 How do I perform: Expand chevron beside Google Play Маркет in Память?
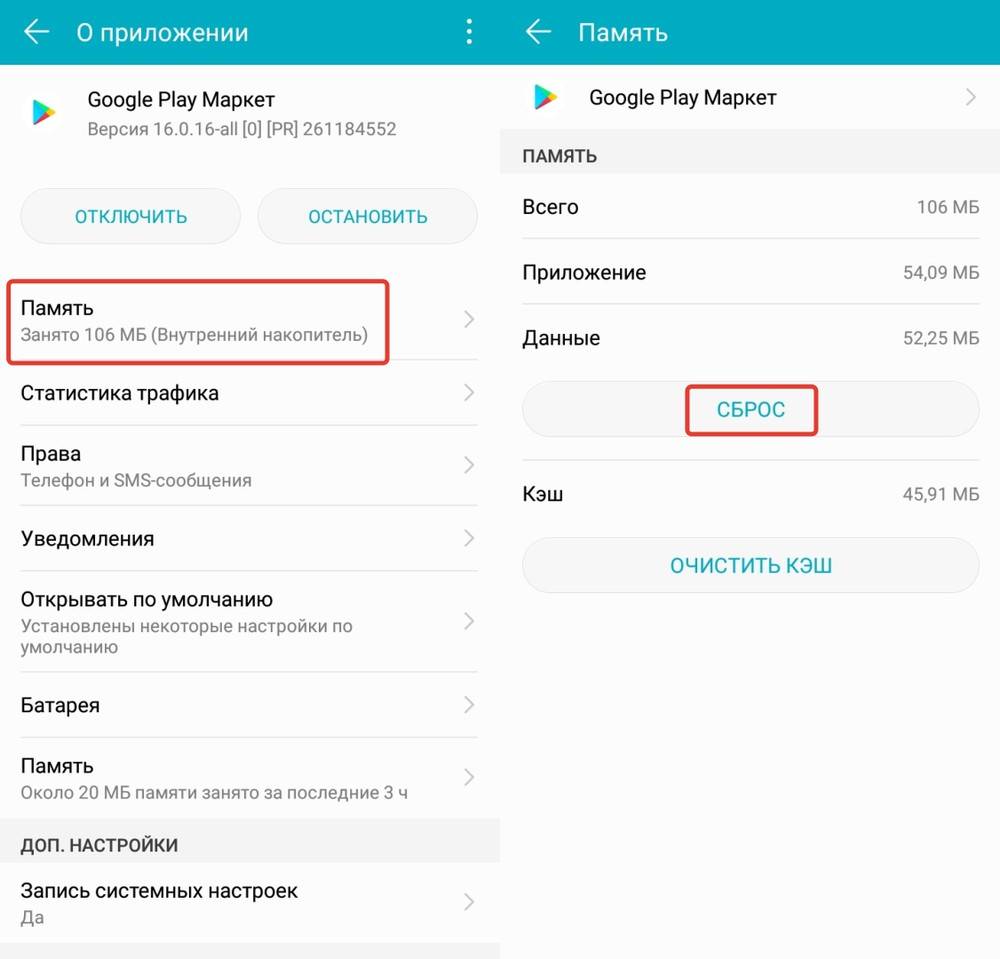pyautogui.click(x=970, y=97)
